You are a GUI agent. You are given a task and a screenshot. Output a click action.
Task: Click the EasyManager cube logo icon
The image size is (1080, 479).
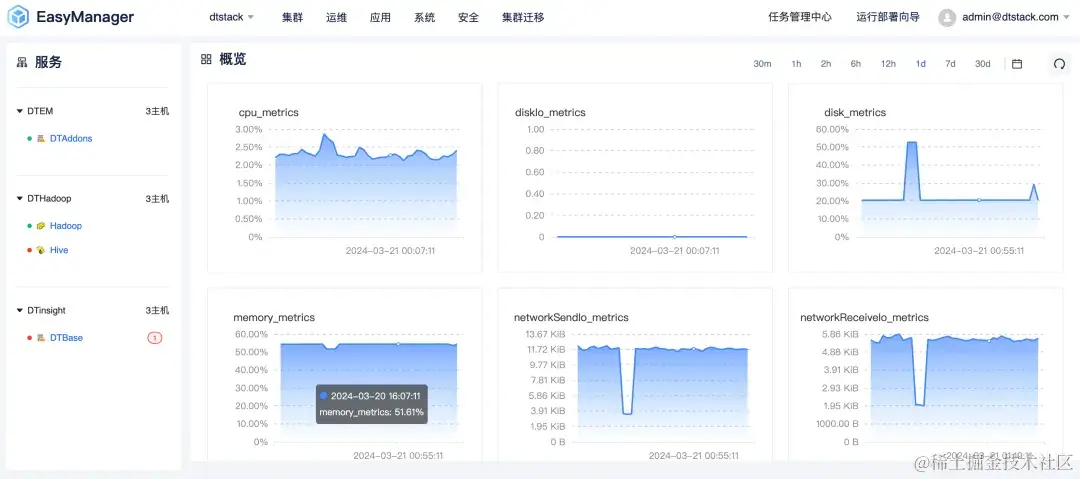18,17
